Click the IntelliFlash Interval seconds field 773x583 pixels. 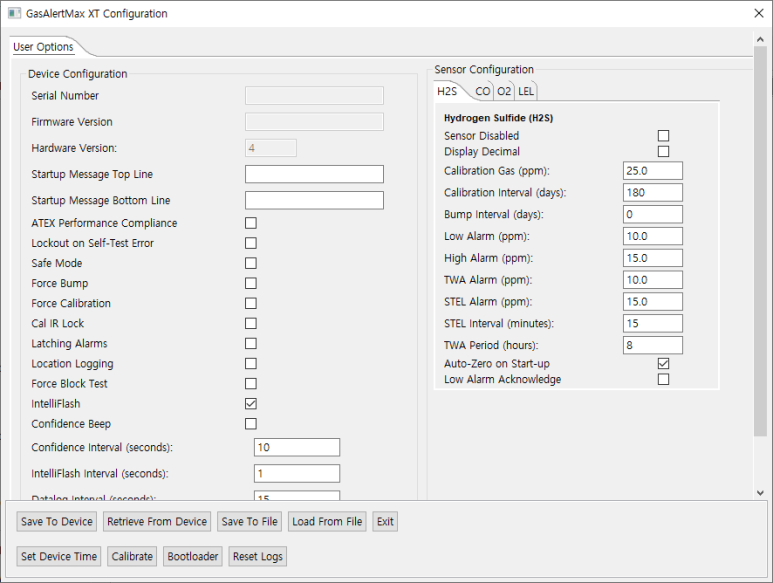pyautogui.click(x=297, y=473)
